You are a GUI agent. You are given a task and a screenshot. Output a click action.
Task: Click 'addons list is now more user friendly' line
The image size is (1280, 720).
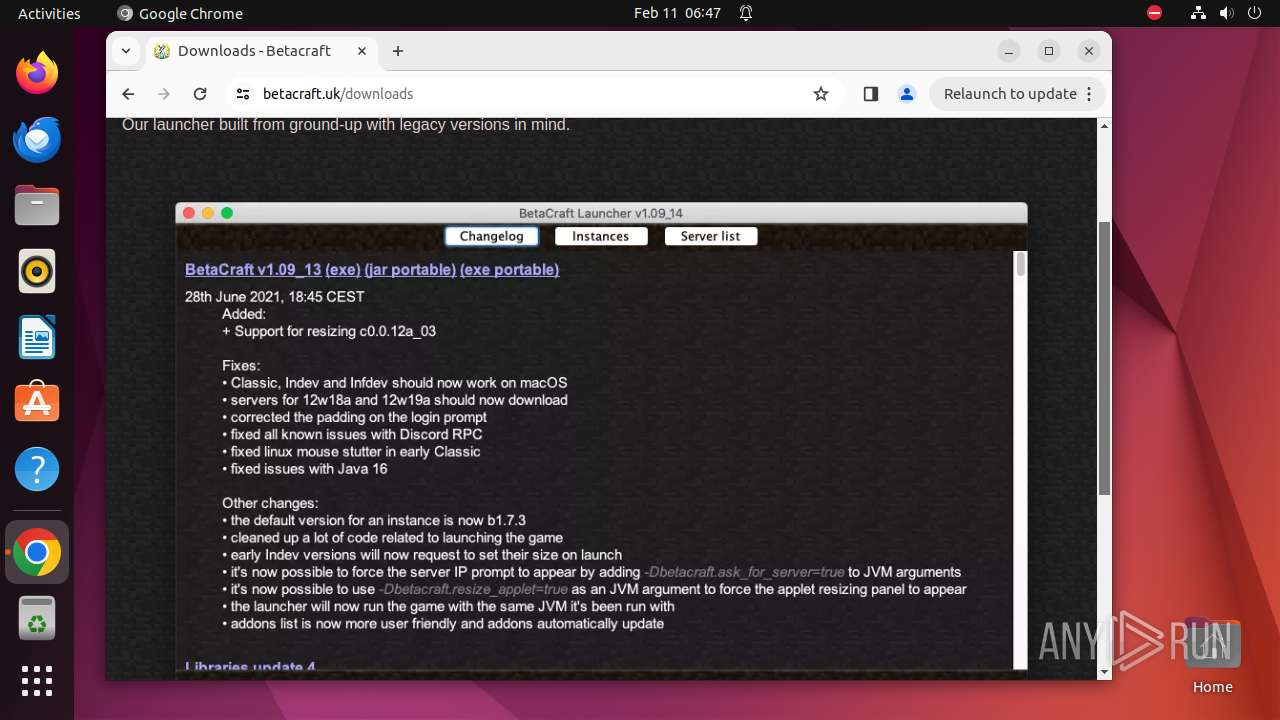click(x=443, y=624)
